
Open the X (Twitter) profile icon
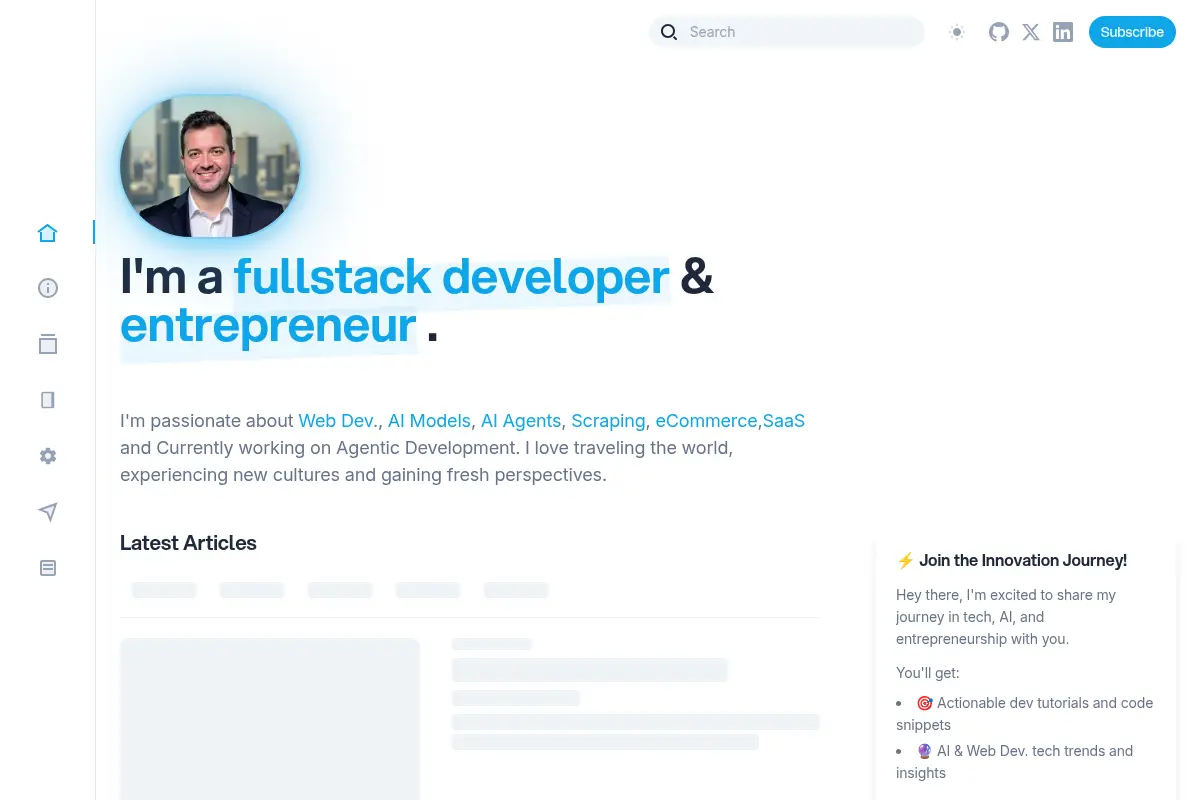tap(1031, 32)
